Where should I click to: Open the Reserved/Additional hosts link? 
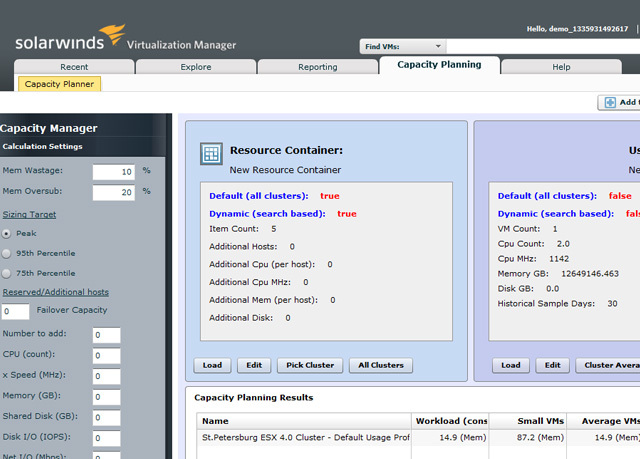click(x=56, y=292)
